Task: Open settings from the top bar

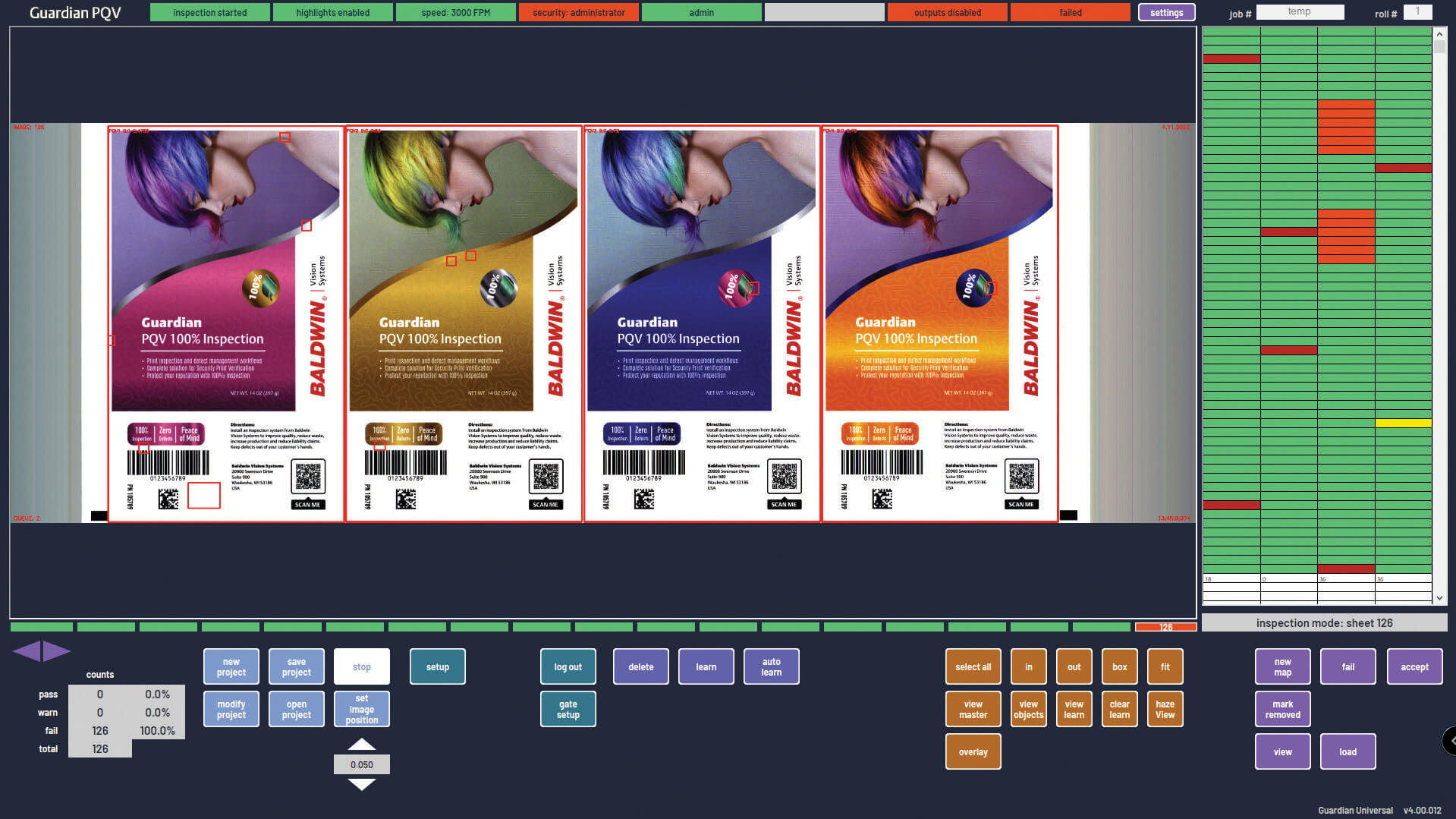Action: (1167, 12)
